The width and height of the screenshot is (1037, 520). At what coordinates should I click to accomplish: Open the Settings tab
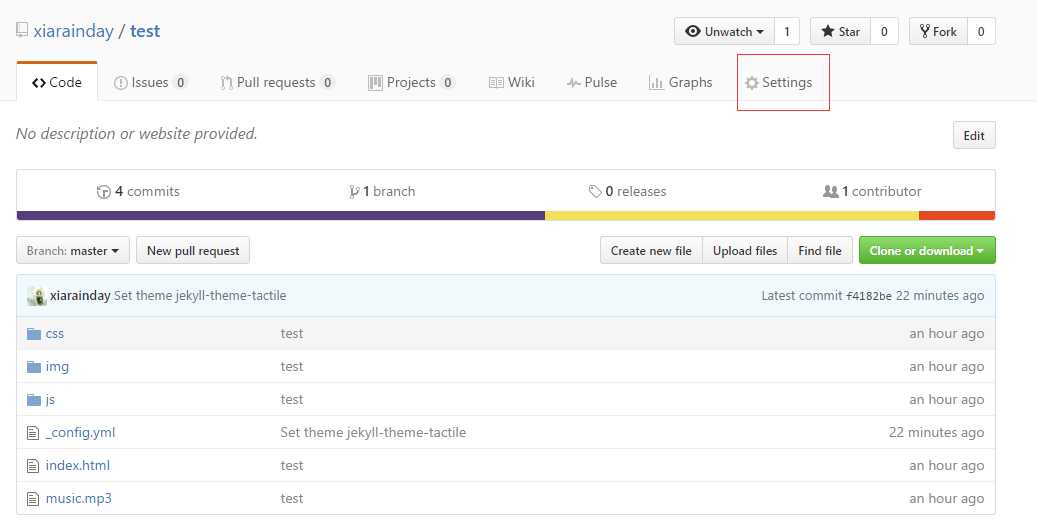(x=778, y=82)
